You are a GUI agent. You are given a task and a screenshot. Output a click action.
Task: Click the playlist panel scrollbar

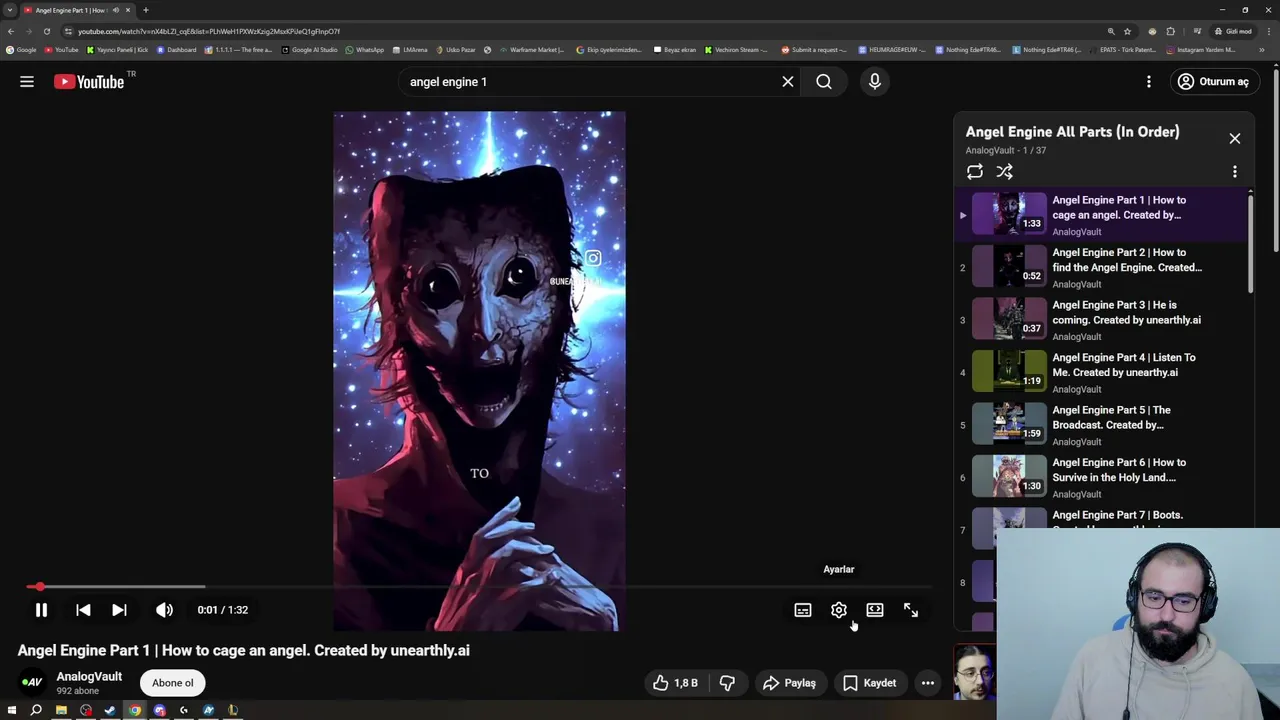tap(1250, 242)
